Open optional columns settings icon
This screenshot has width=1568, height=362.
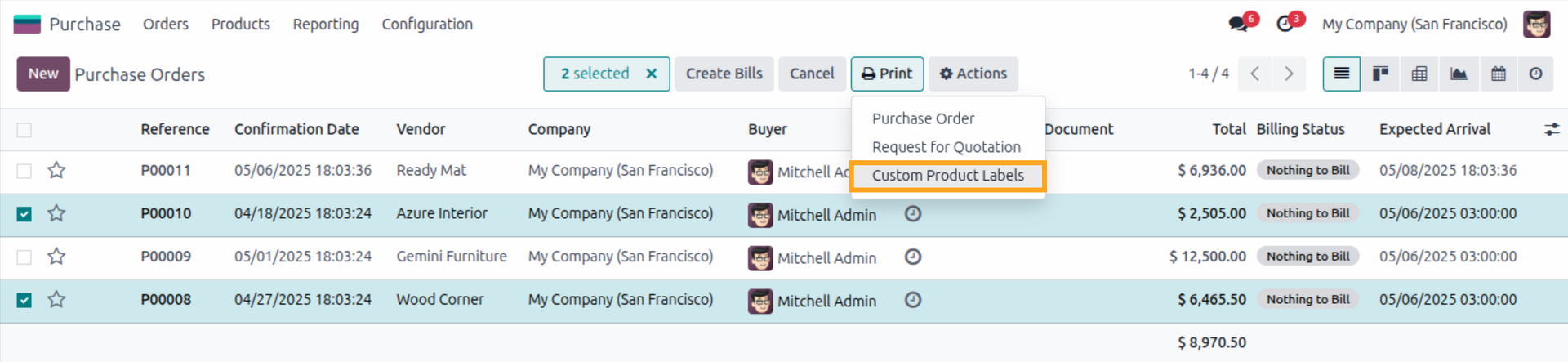[1552, 129]
